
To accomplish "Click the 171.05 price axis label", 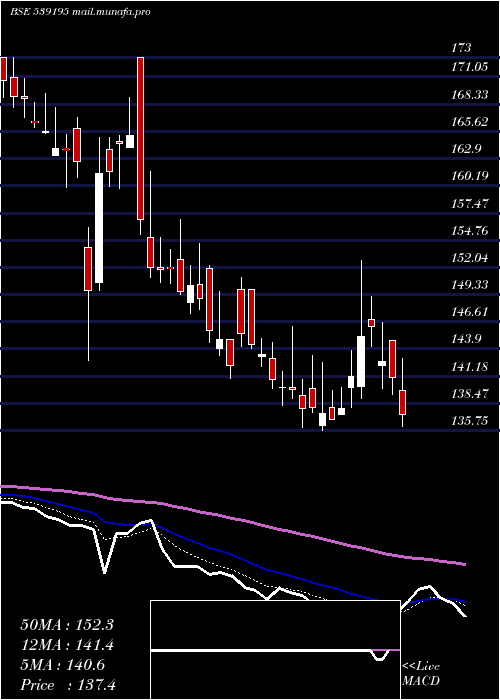I will tap(469, 67).
